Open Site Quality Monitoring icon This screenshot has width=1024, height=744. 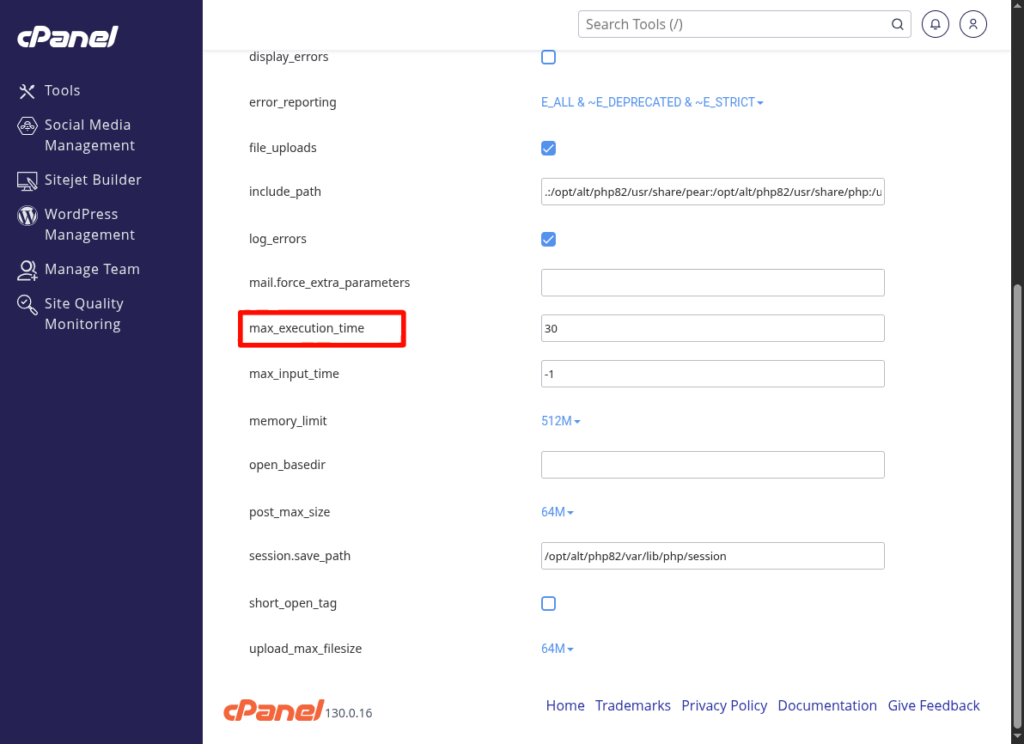pyautogui.click(x=27, y=305)
